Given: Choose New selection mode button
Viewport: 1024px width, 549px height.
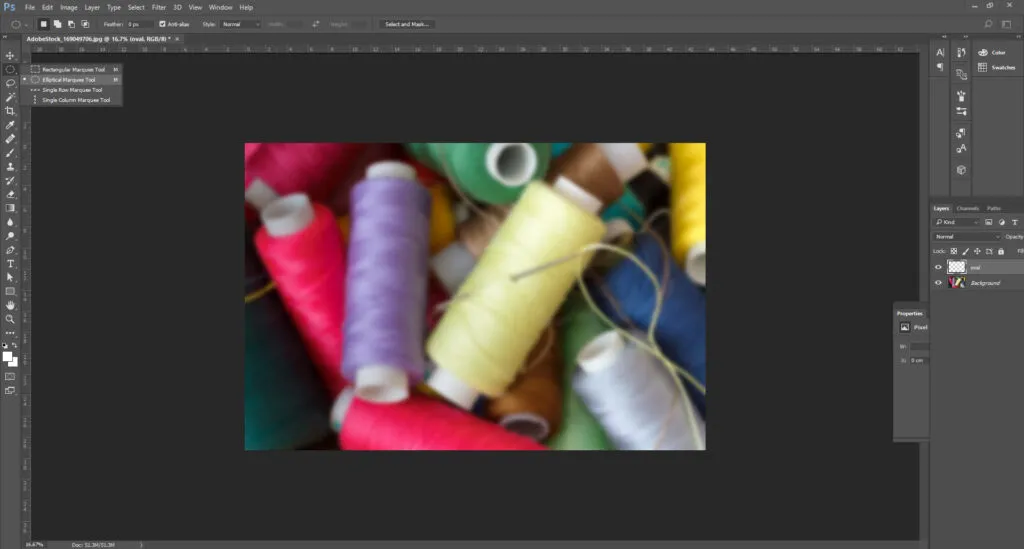Looking at the screenshot, I should coord(43,24).
